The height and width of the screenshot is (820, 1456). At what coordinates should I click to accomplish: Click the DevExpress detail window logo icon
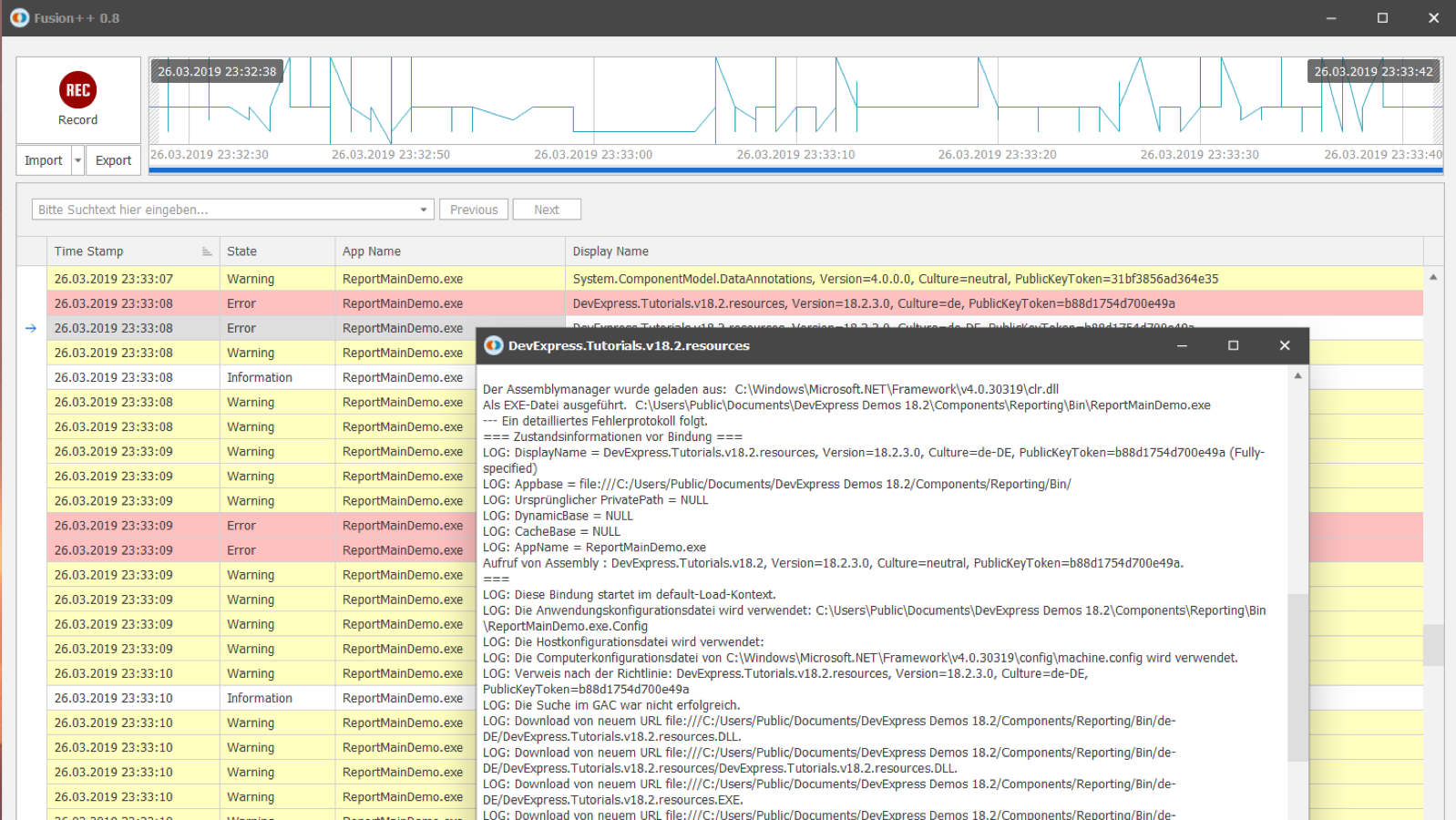point(494,345)
